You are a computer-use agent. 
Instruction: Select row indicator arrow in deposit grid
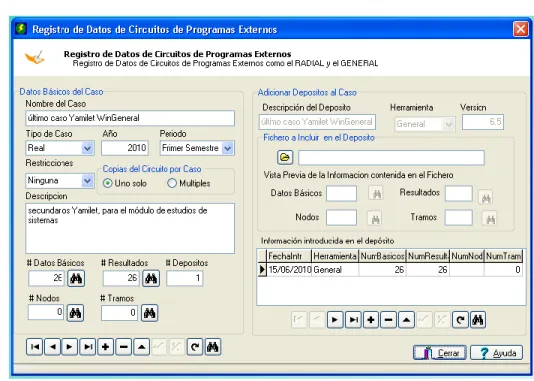coord(262,270)
